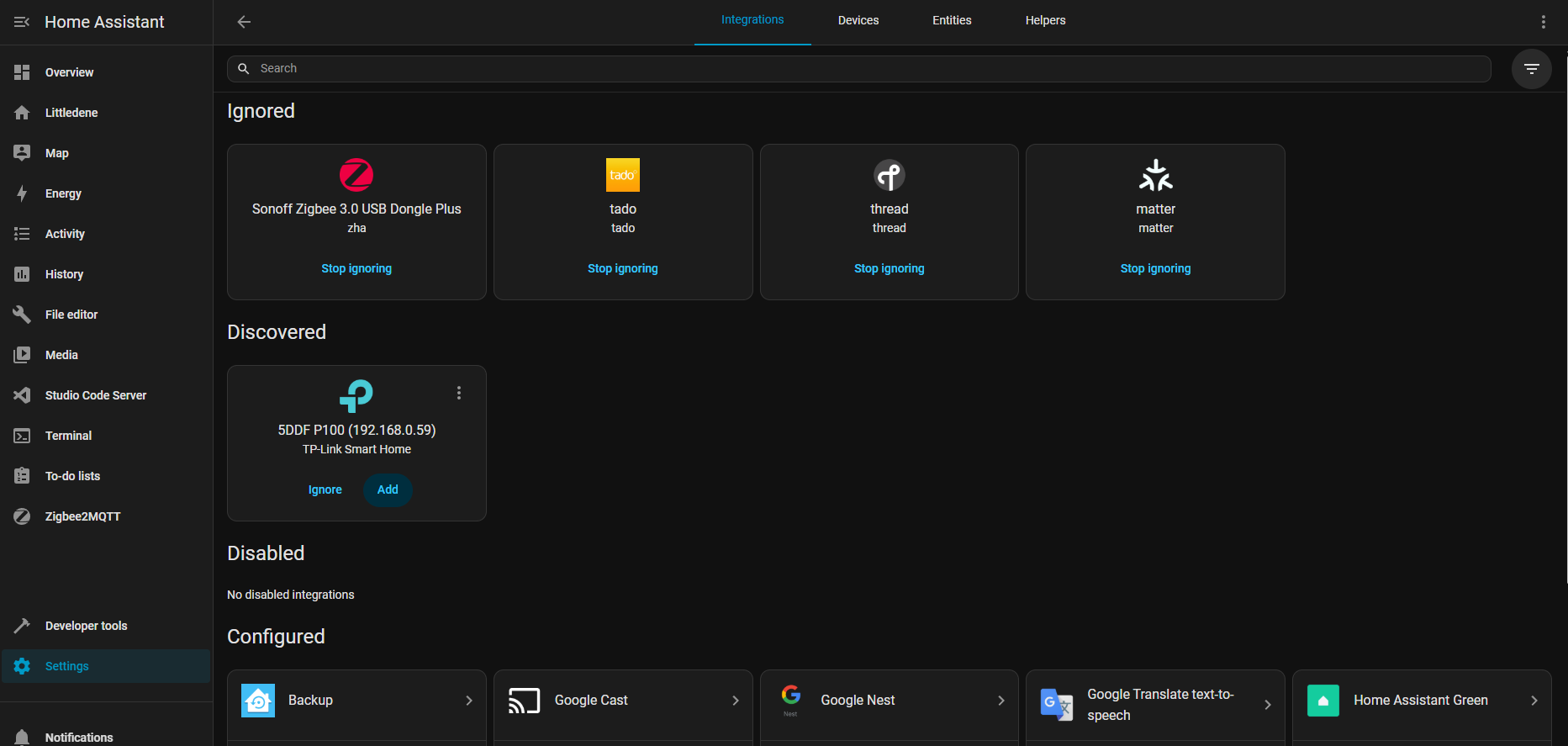
Task: Stop ignoring the matter integration
Action: coord(1156,268)
